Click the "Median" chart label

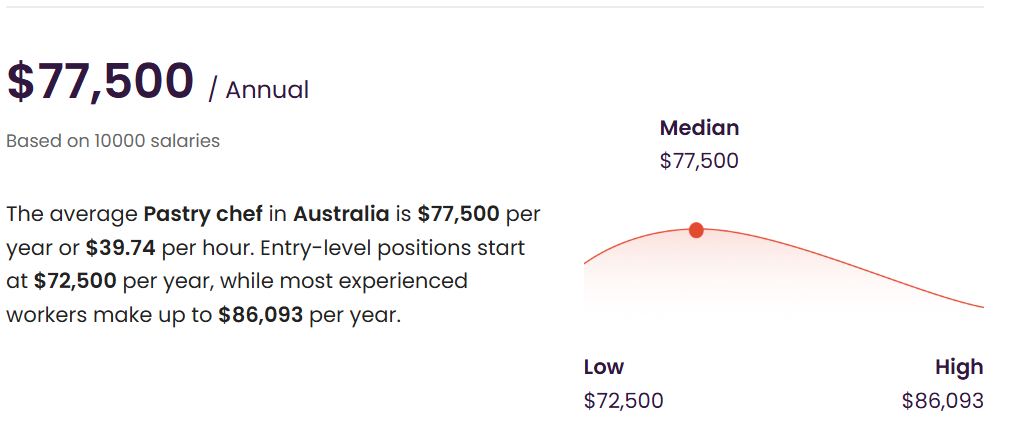pyautogui.click(x=699, y=128)
